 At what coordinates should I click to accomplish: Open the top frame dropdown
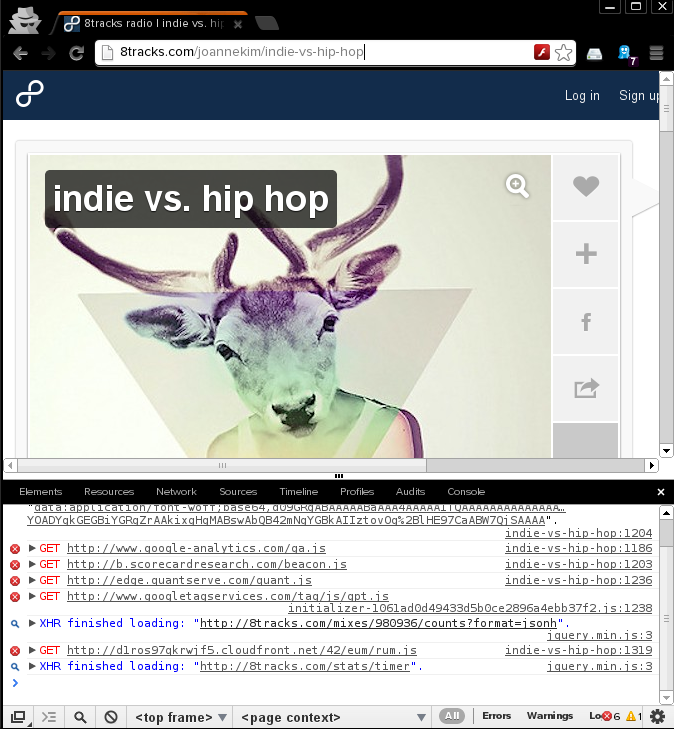click(x=180, y=717)
